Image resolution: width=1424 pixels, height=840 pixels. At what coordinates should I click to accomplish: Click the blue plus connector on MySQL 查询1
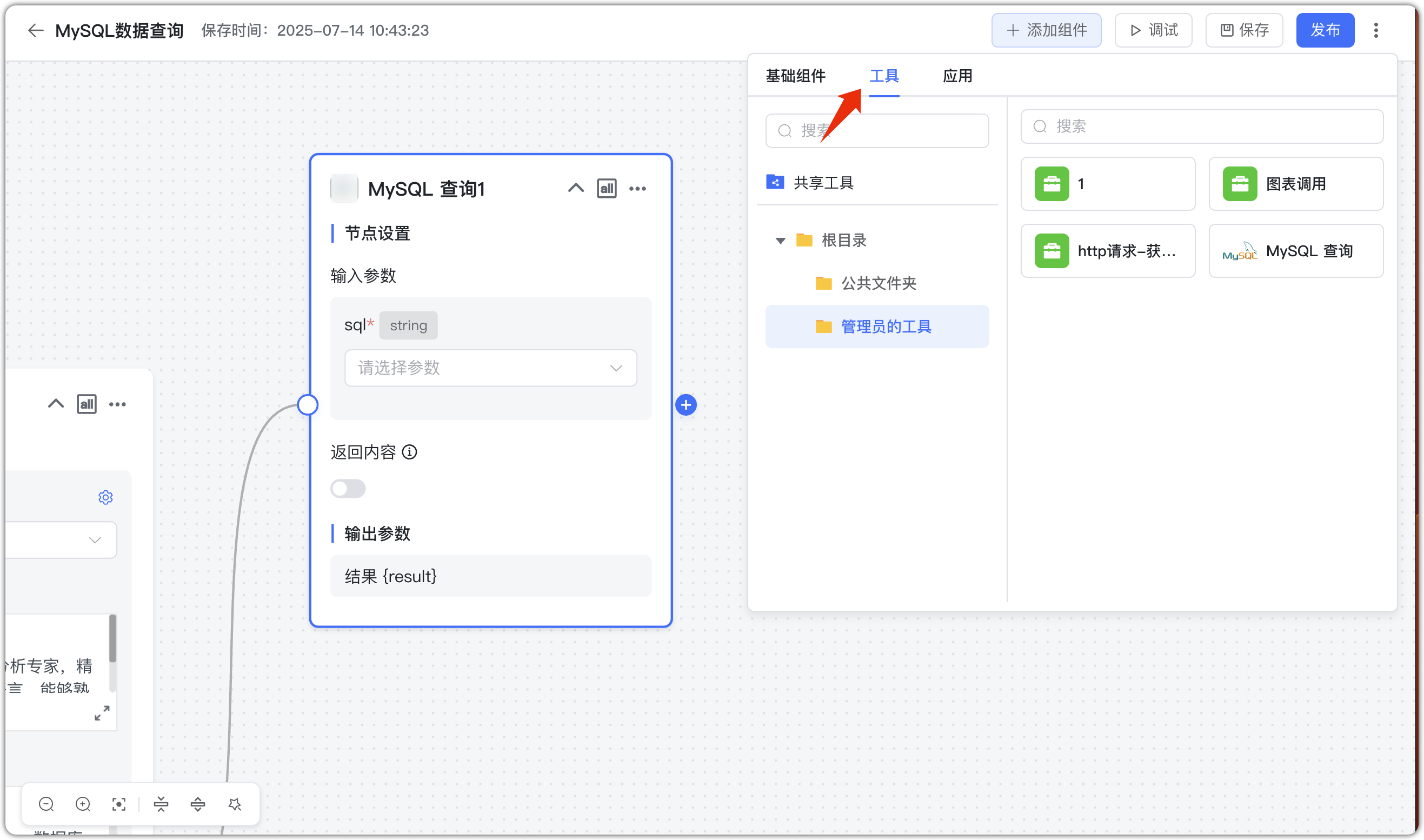tap(686, 405)
